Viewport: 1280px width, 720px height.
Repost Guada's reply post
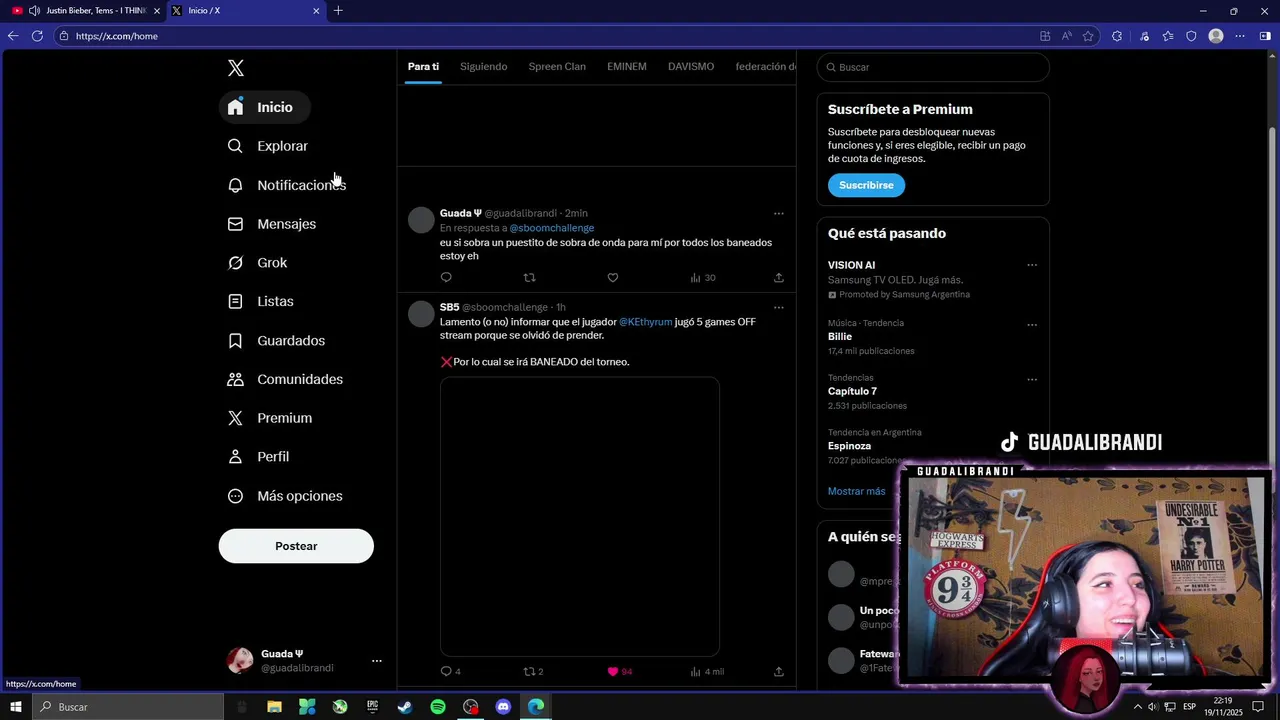(530, 277)
